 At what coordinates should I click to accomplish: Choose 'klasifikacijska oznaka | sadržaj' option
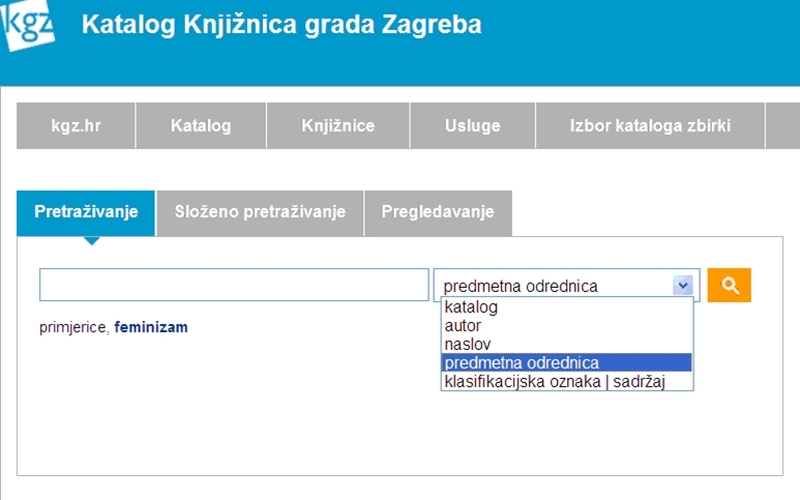[x=554, y=381]
